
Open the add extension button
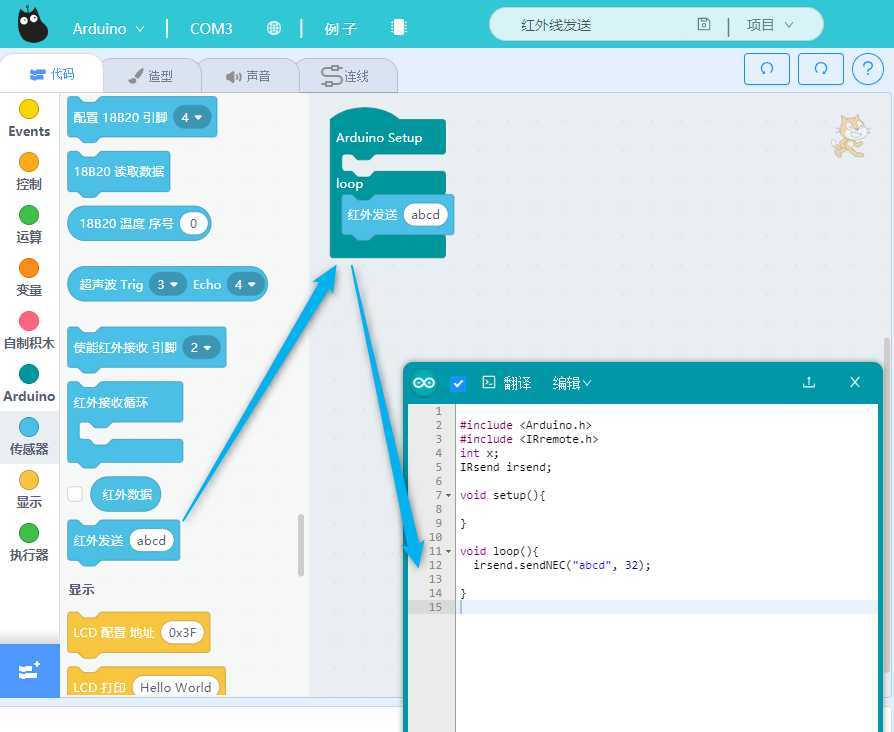pos(30,670)
